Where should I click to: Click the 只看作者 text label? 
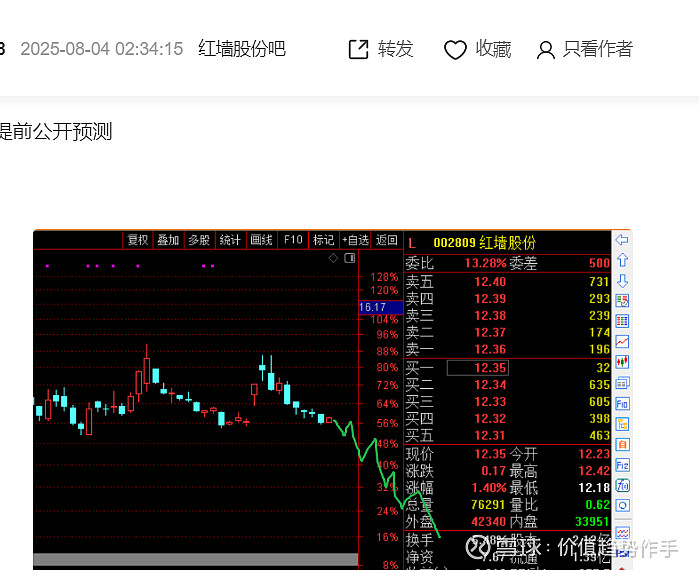[597, 49]
